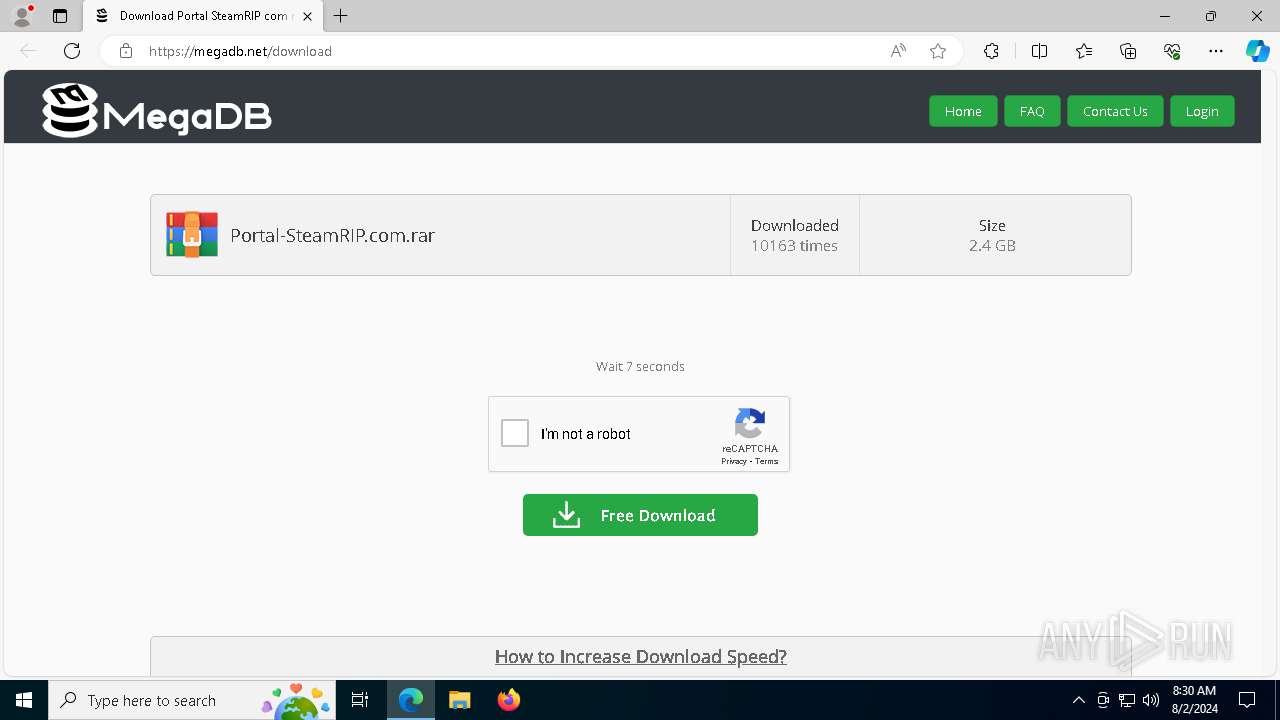Show hidden system tray icons
This screenshot has width=1280, height=720.
[1078, 700]
